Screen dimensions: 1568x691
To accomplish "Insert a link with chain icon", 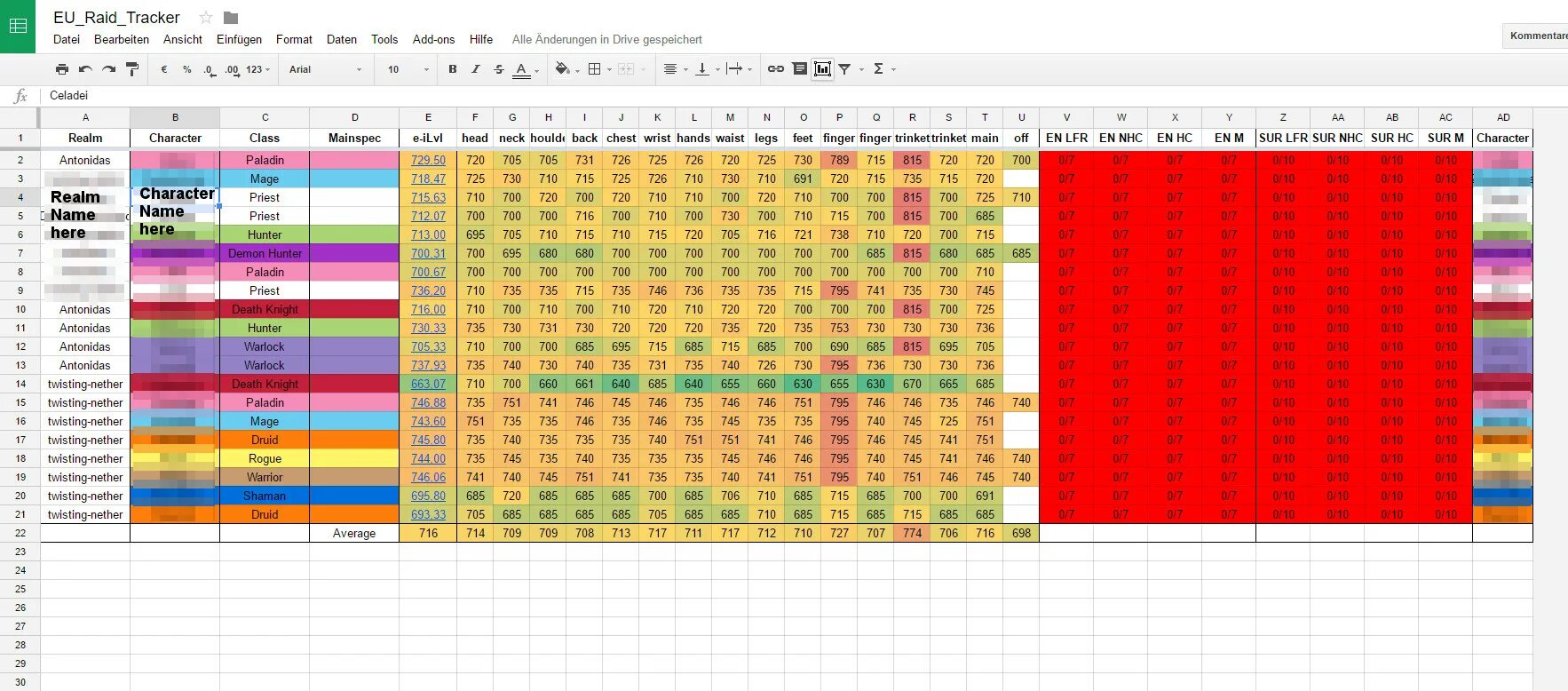I will 776,69.
